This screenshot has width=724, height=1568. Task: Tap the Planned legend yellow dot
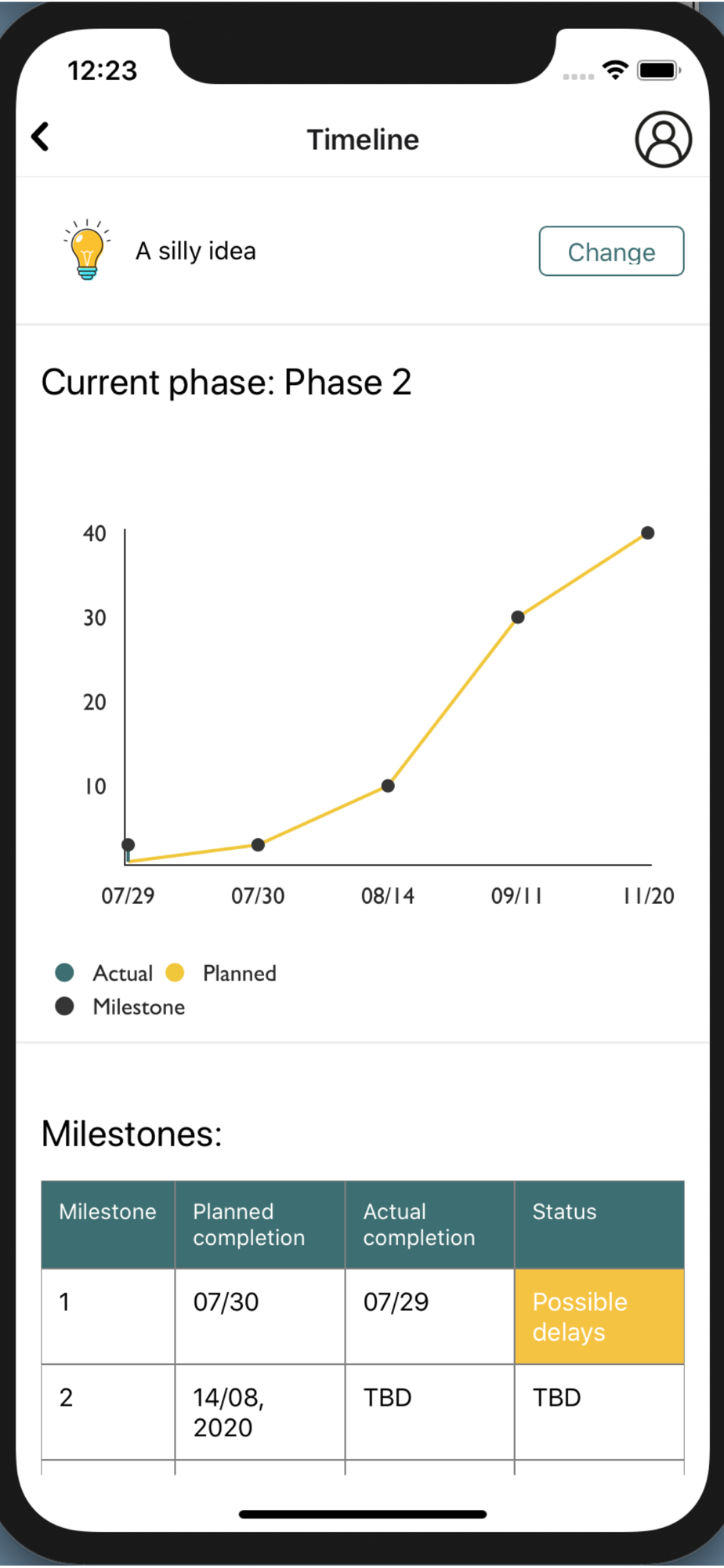(175, 973)
